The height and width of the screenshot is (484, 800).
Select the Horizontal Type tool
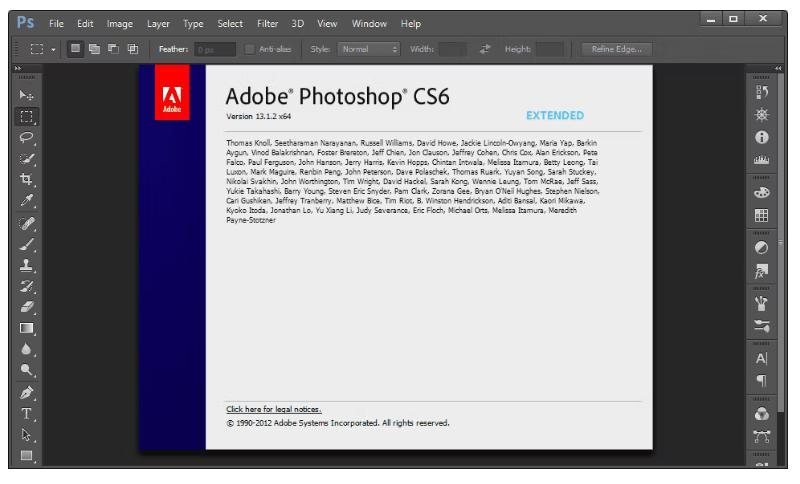[27, 414]
